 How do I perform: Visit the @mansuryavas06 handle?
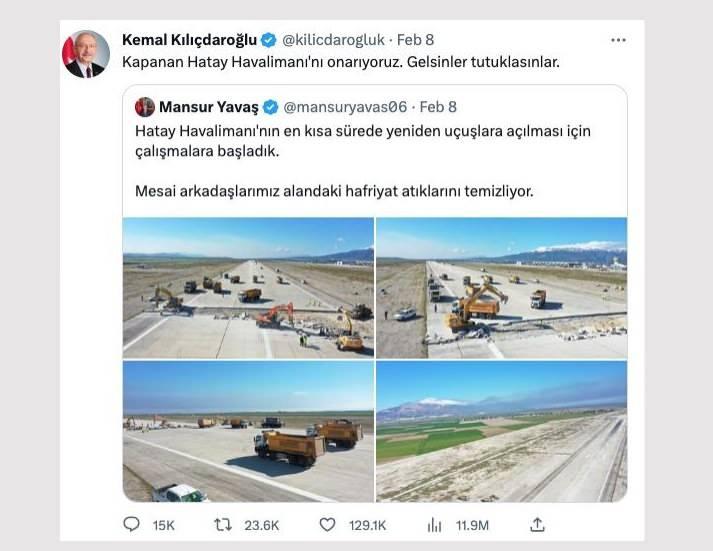(345, 107)
